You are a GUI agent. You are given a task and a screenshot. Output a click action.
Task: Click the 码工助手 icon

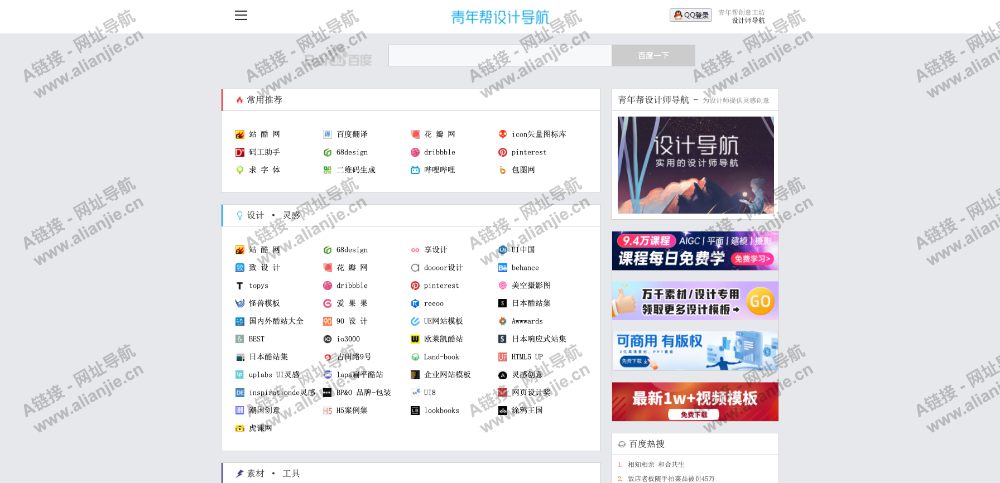pos(240,152)
